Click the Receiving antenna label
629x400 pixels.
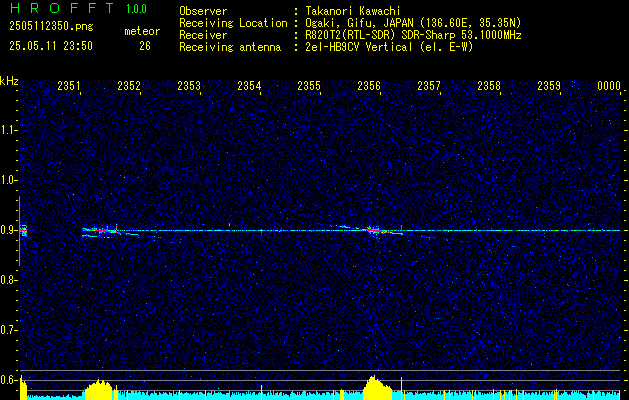[x=230, y=47]
